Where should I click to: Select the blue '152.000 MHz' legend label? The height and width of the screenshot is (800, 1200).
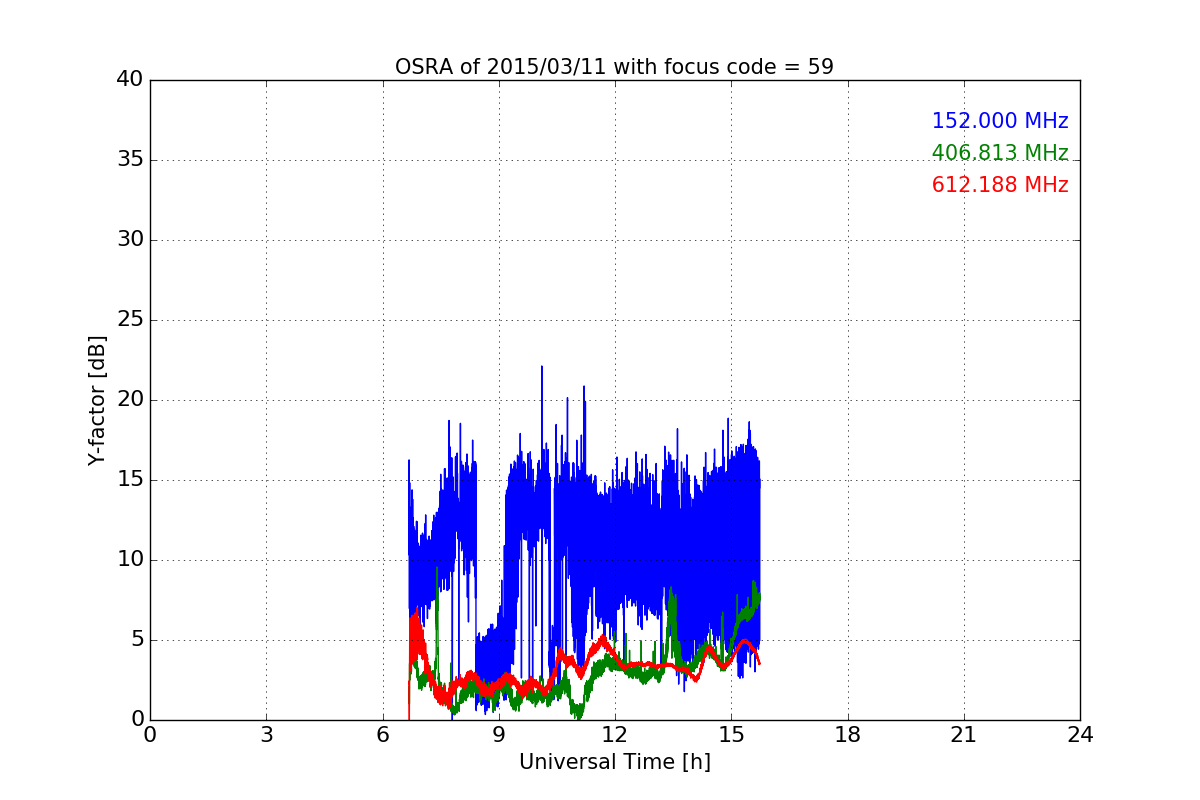click(1000, 121)
